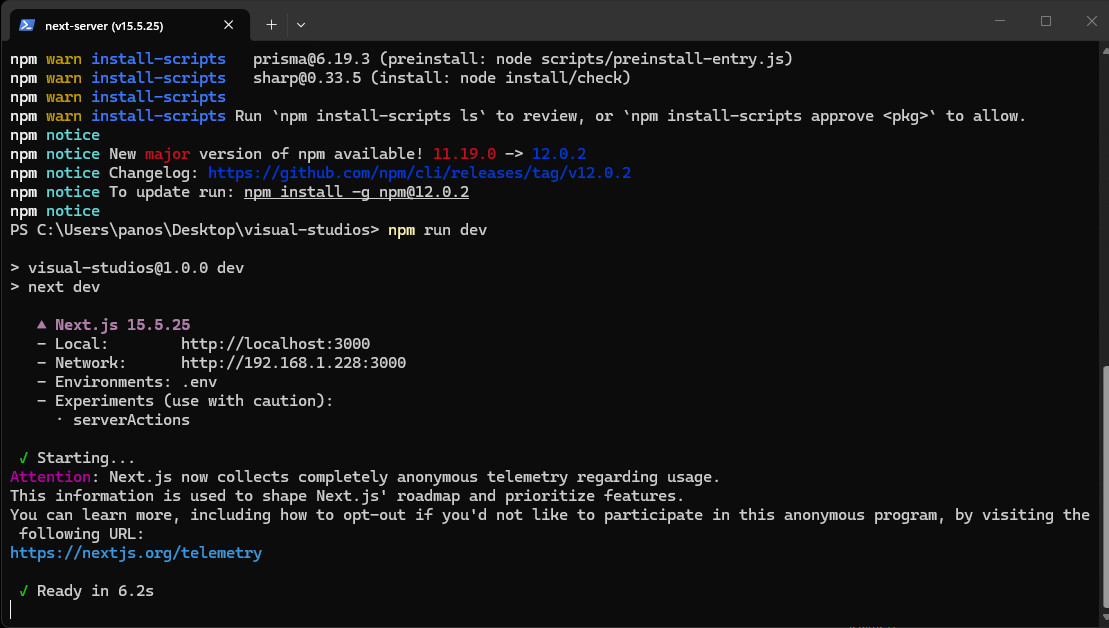Close the terminal window
Viewport: 1109px width, 628px height.
click(x=1091, y=21)
